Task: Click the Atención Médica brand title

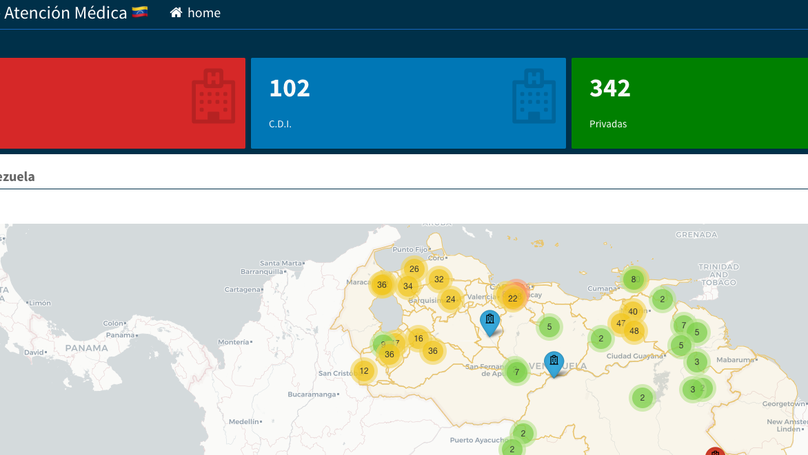Action: click(65, 12)
